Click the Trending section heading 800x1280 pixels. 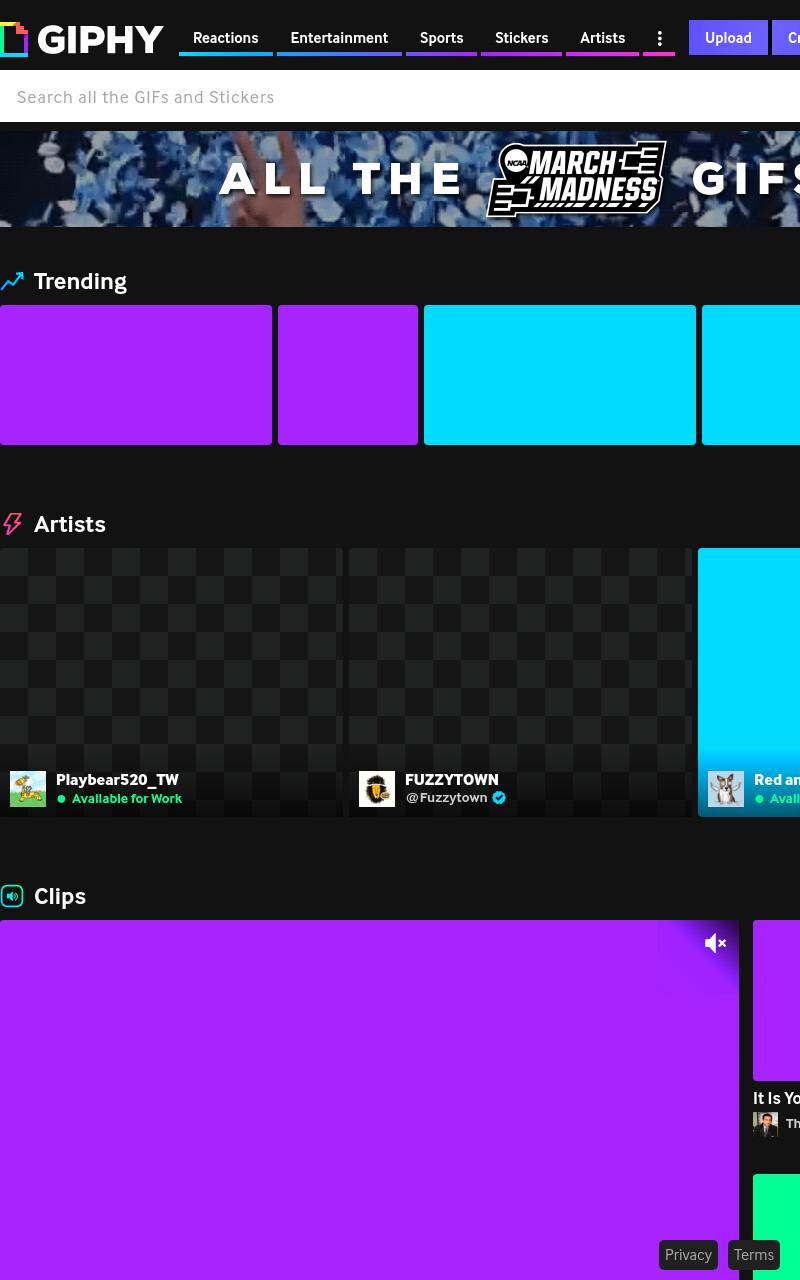pyautogui.click(x=80, y=281)
